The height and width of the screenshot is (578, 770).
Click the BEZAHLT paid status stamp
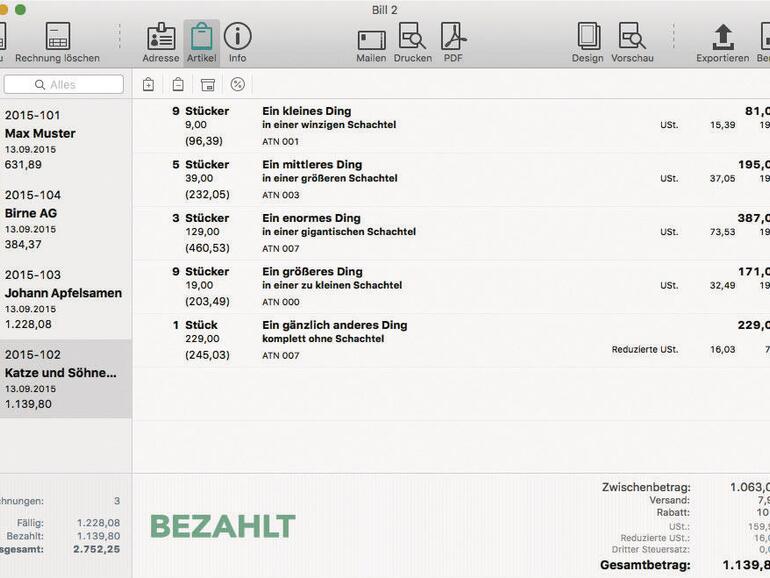click(x=222, y=526)
